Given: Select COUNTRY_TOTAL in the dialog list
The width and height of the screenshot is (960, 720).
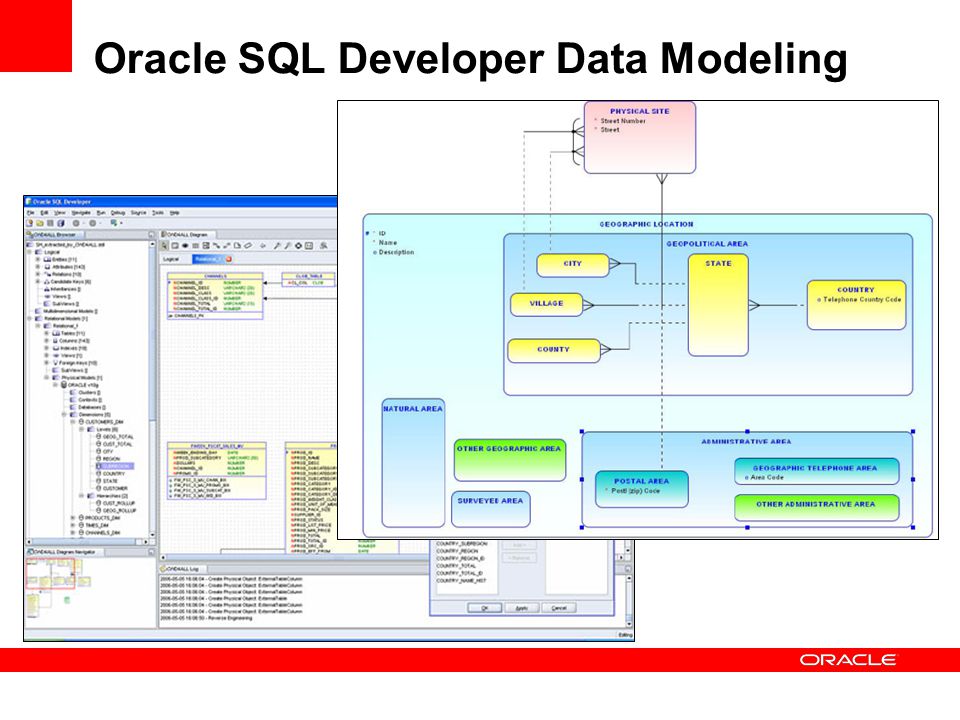Looking at the screenshot, I should click(x=456, y=566).
